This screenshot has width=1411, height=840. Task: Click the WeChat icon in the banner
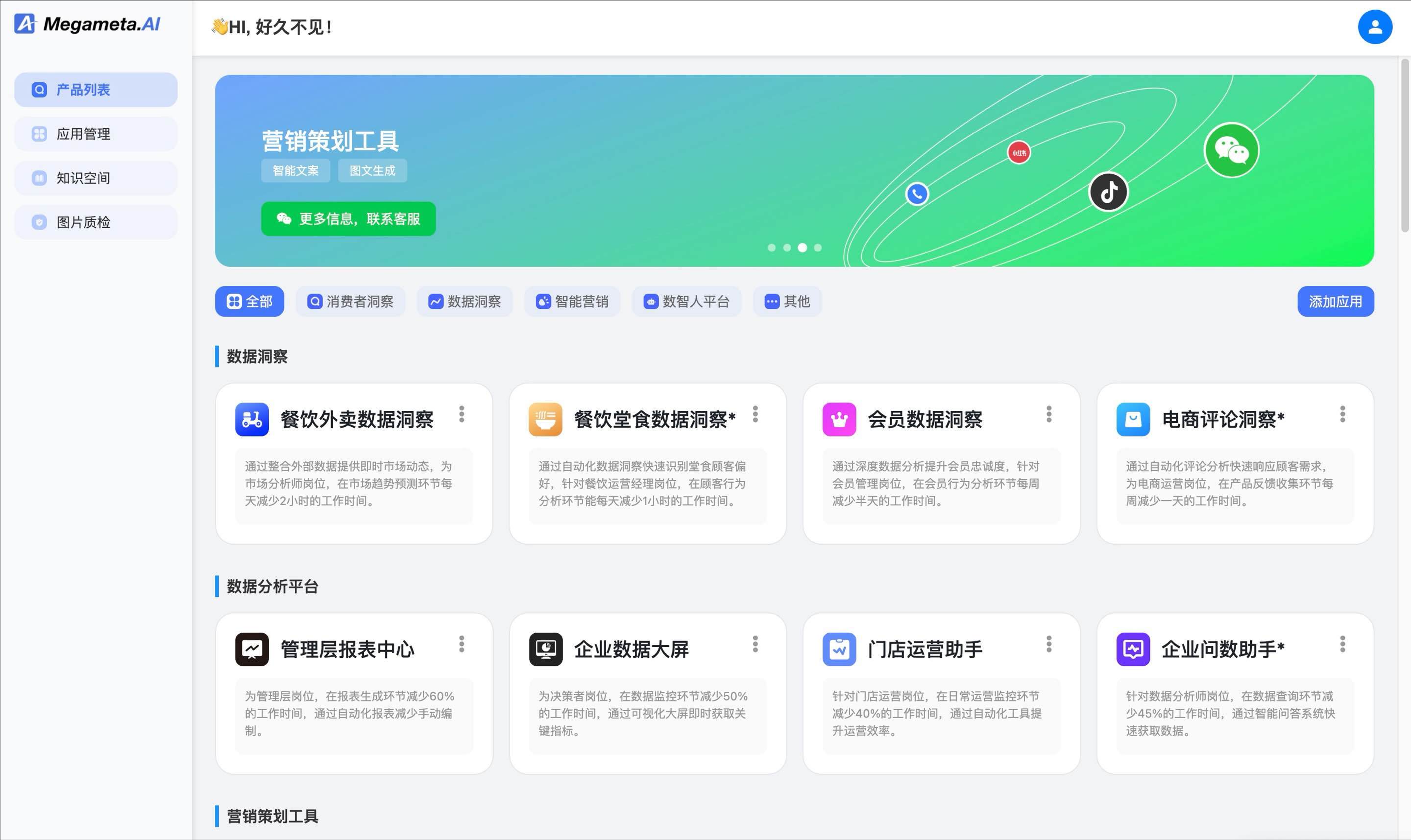(1232, 150)
